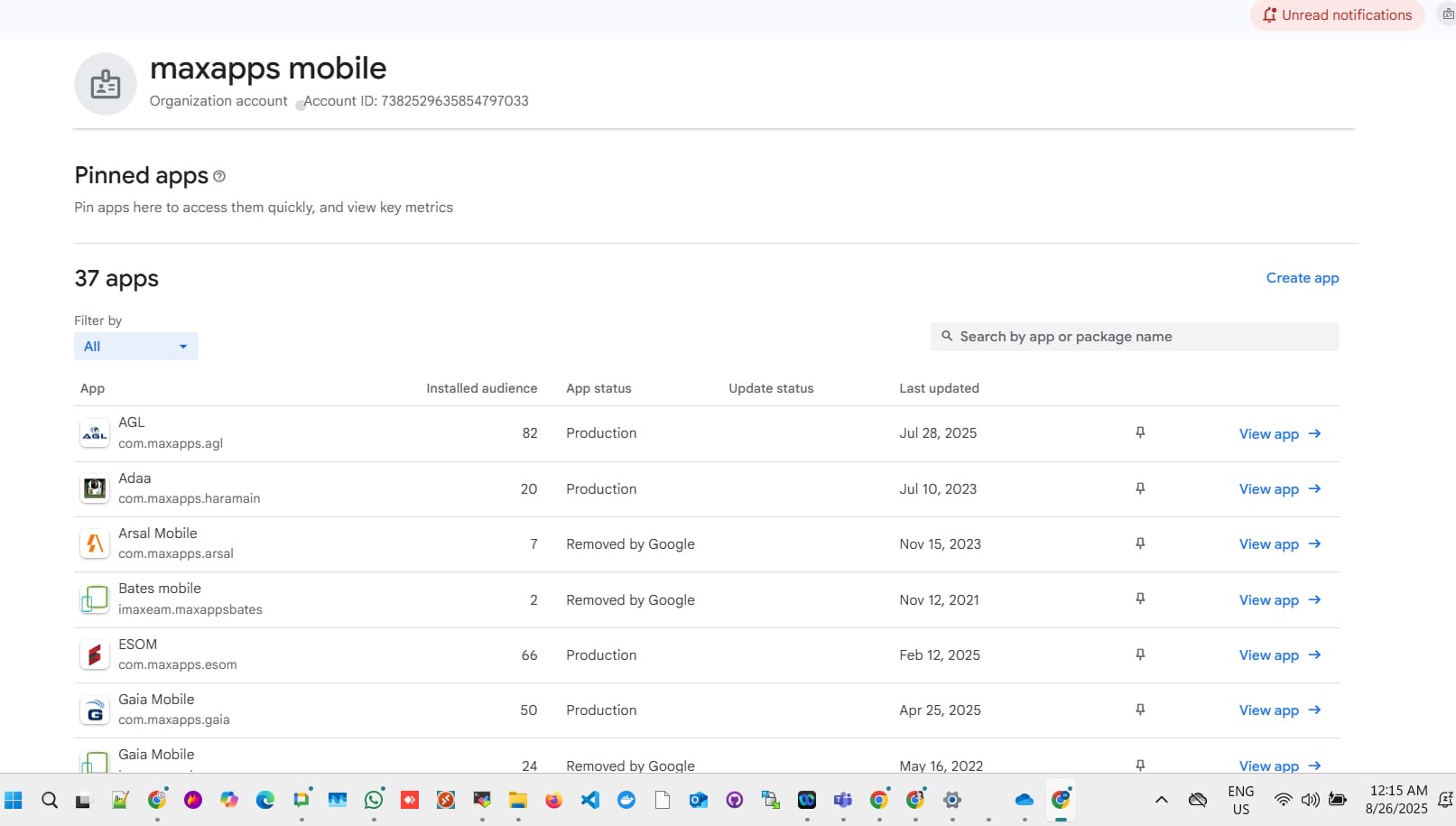Click Pinned apps help icon
This screenshot has width=1456, height=826.
[x=219, y=177]
